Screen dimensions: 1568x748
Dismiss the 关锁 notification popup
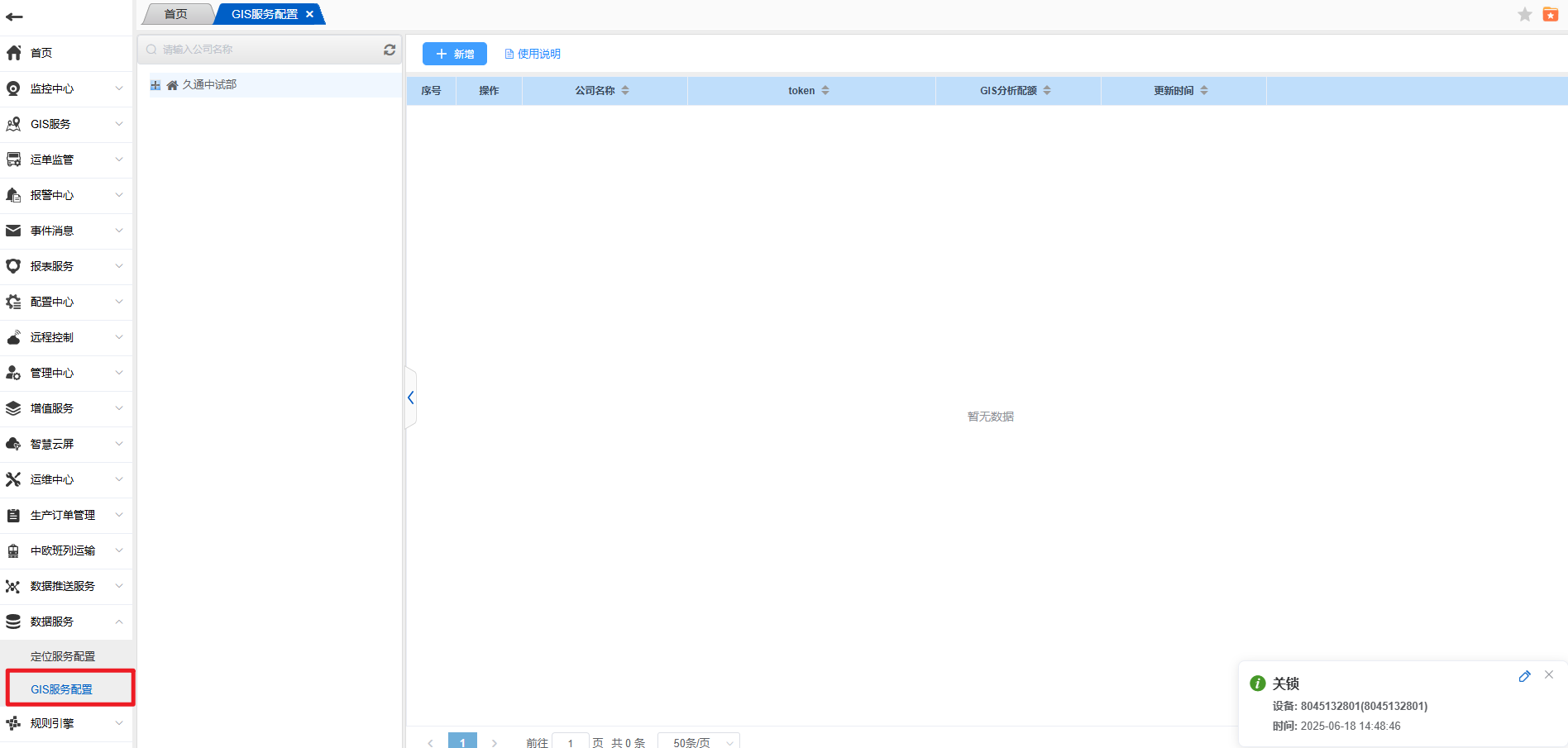(x=1549, y=675)
